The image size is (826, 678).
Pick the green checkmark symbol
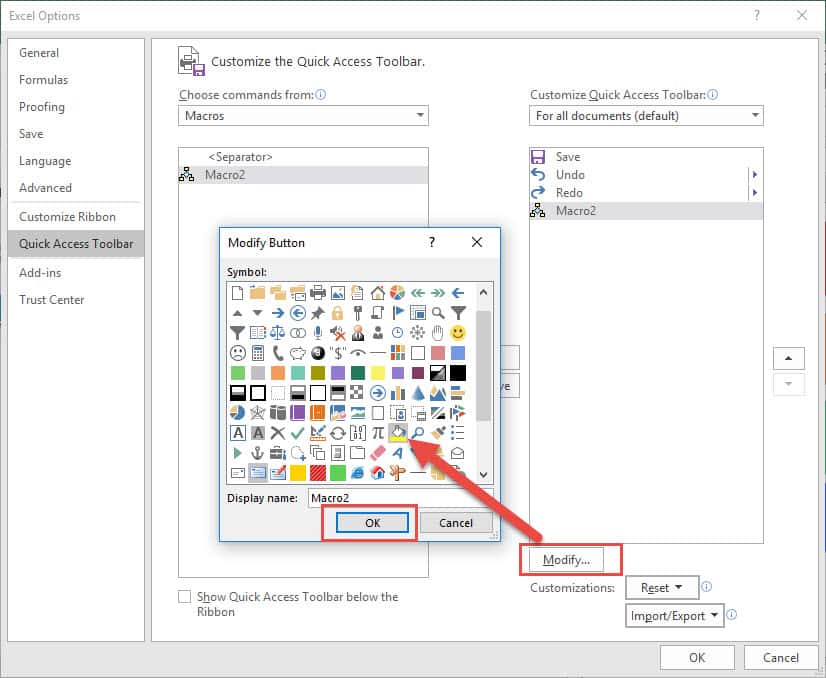tap(298, 433)
